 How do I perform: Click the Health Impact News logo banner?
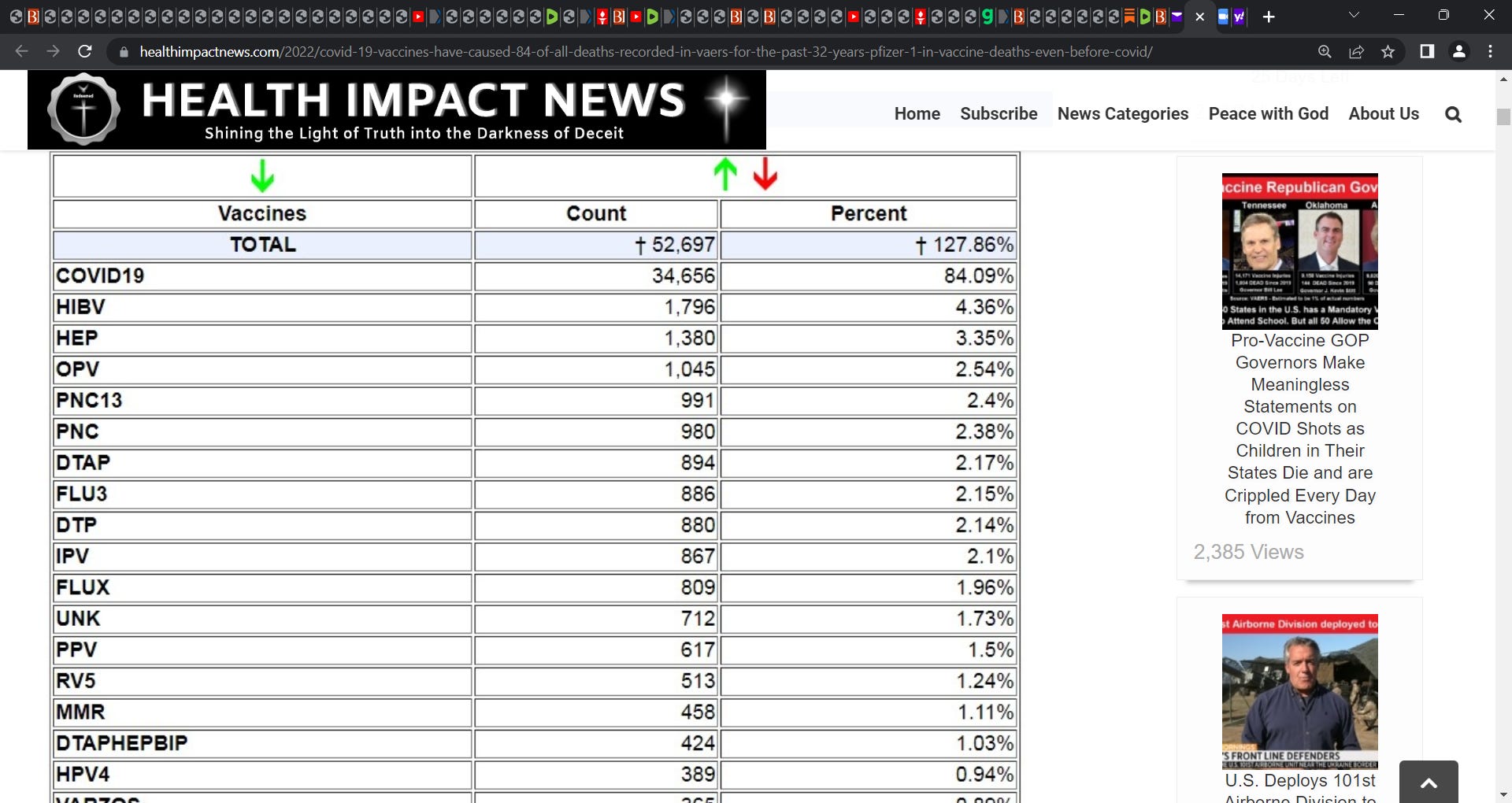pyautogui.click(x=397, y=109)
